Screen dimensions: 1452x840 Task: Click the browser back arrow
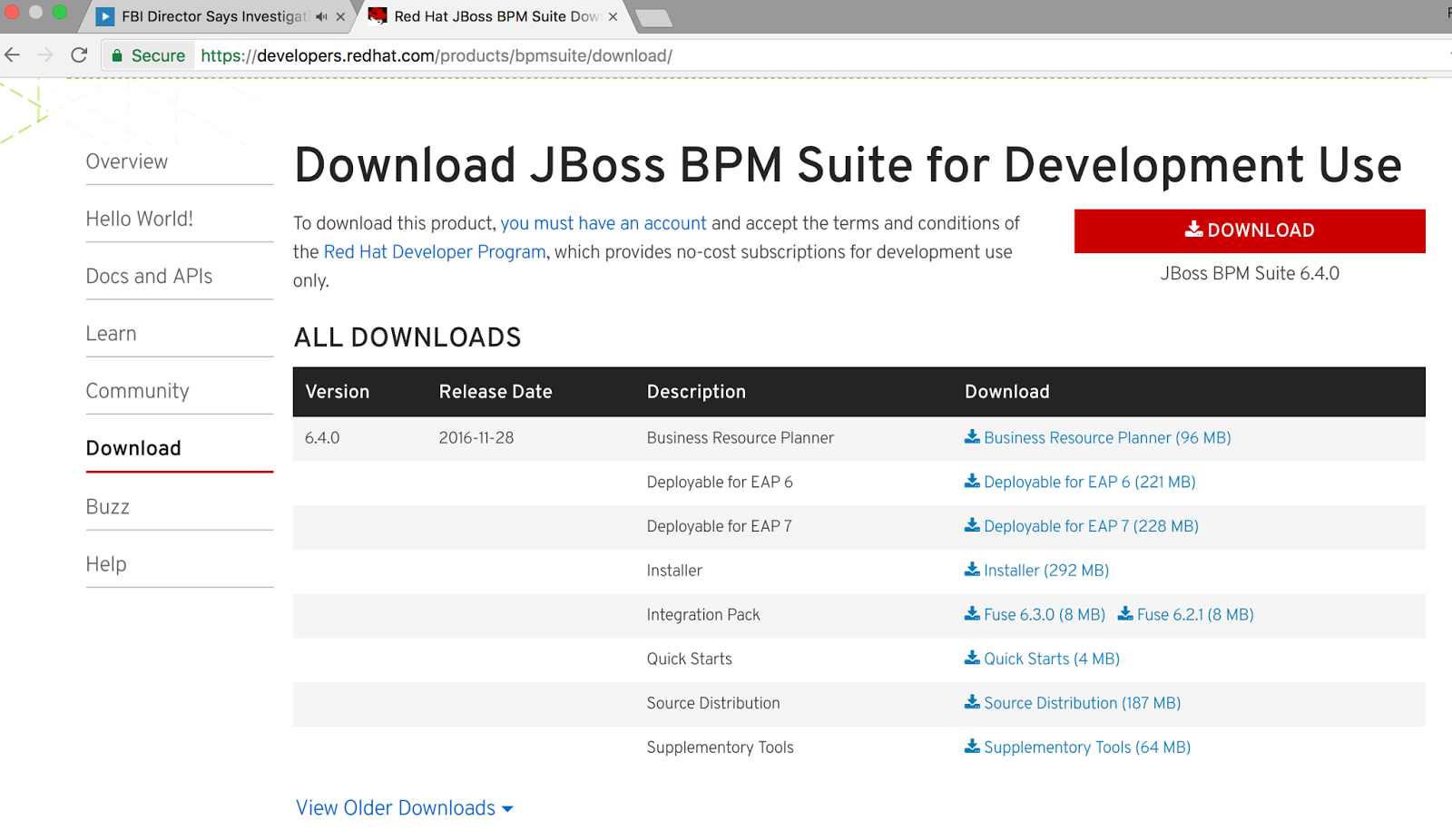coord(13,55)
